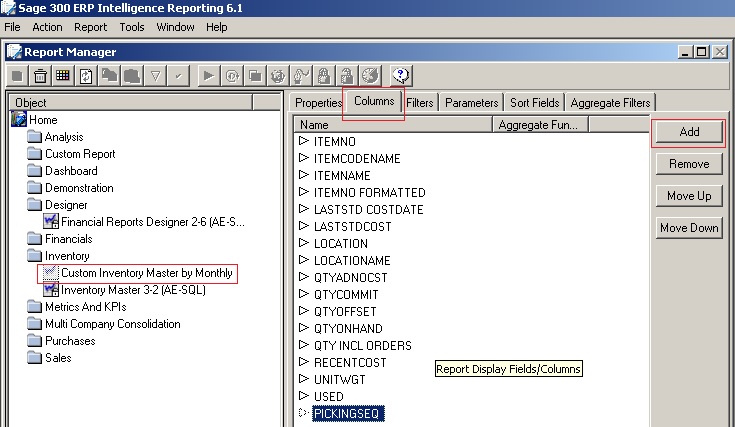The height and width of the screenshot is (427, 735).
Task: Select the QTY INCL ORDERS row
Action: pyautogui.click(x=362, y=345)
